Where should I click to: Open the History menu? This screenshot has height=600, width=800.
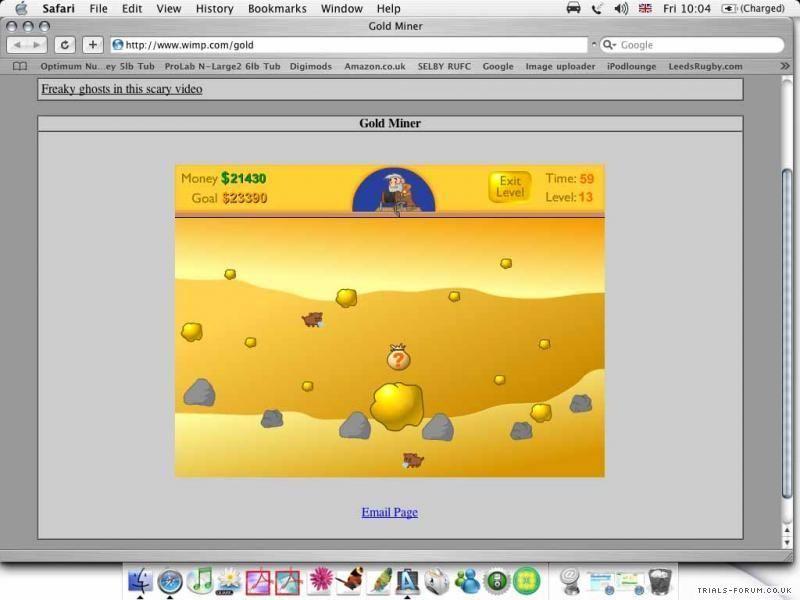214,8
